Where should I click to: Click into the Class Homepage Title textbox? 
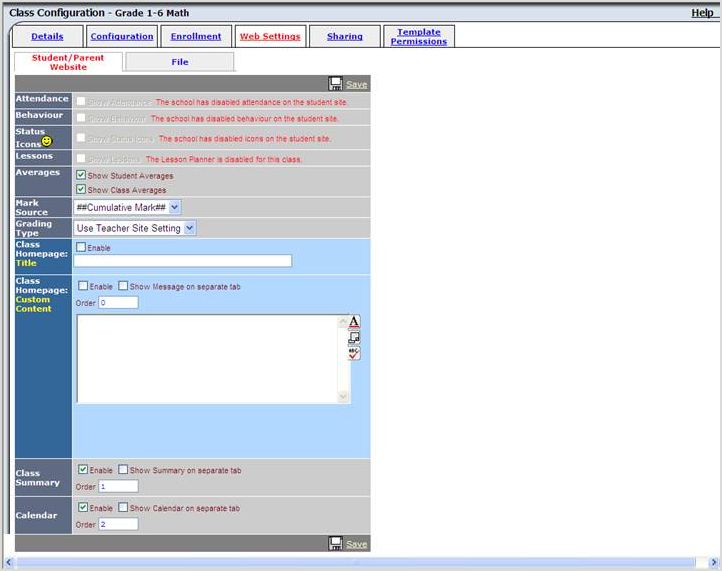tap(183, 261)
